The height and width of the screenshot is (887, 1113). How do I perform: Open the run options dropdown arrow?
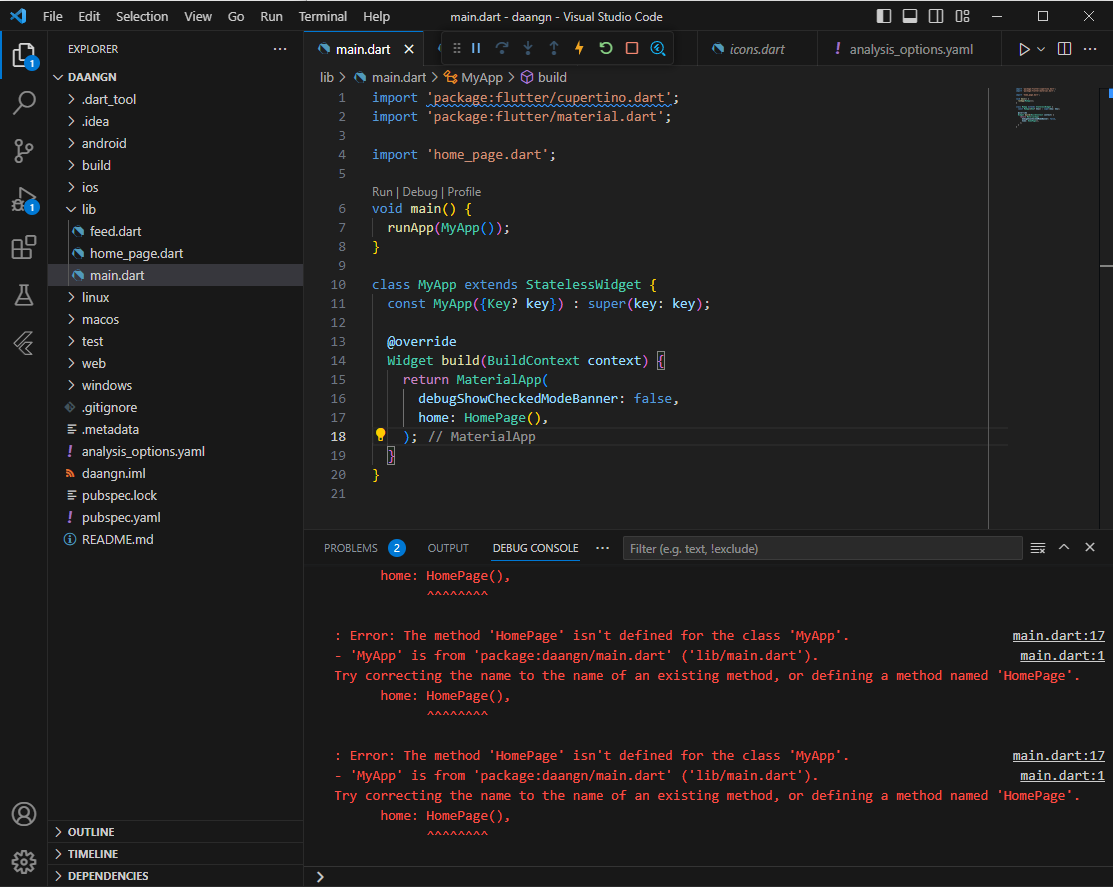1041,49
